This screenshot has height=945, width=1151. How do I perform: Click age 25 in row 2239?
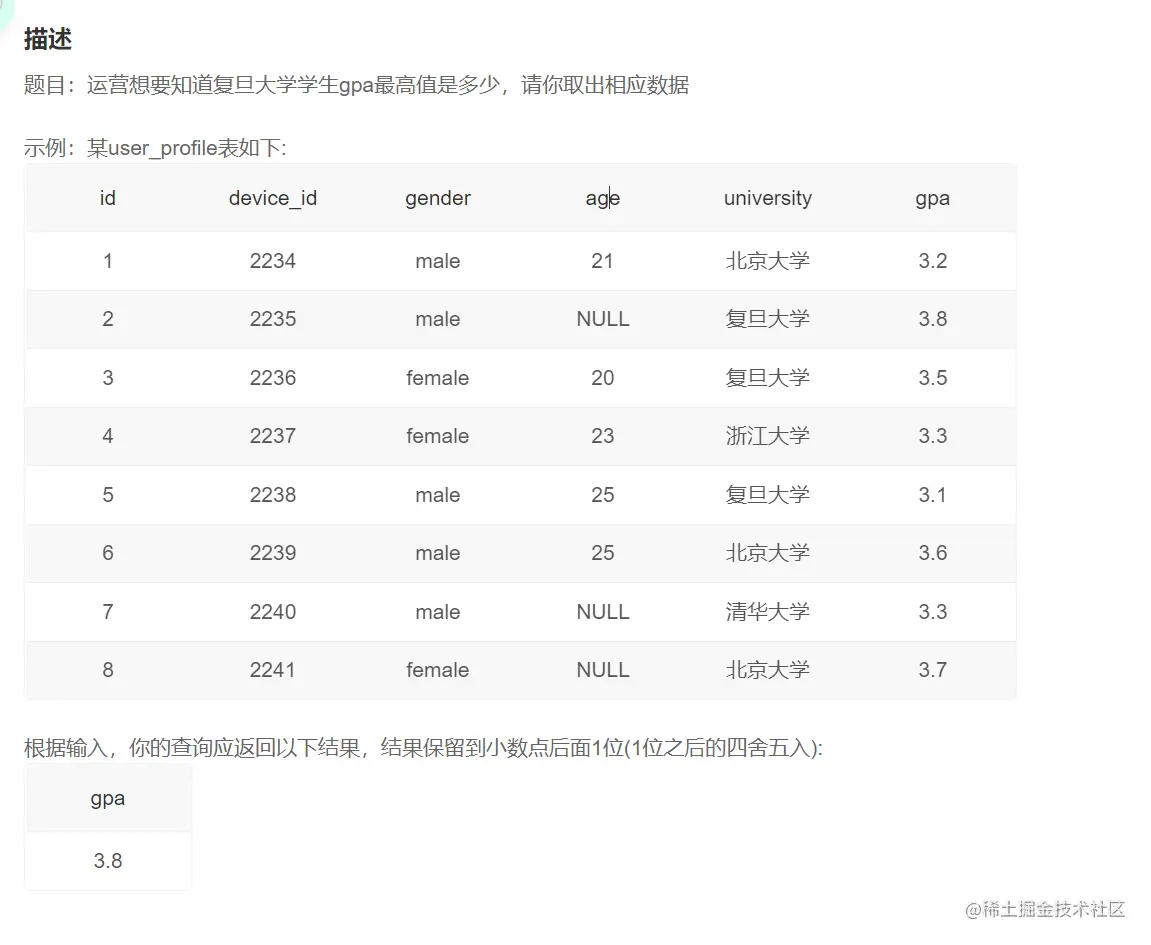(x=603, y=553)
